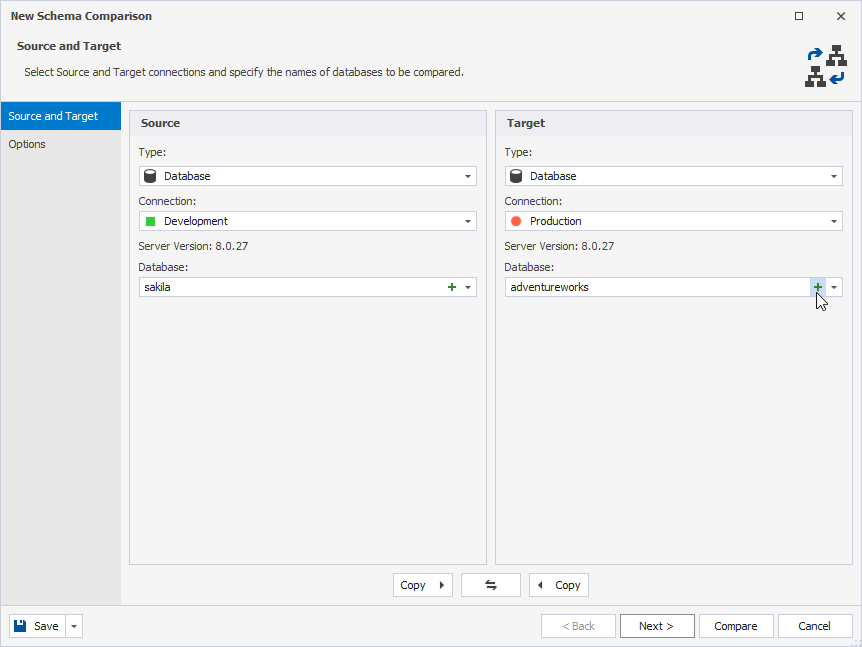Select the Source and Target page
The width and height of the screenshot is (862, 647).
point(61,116)
